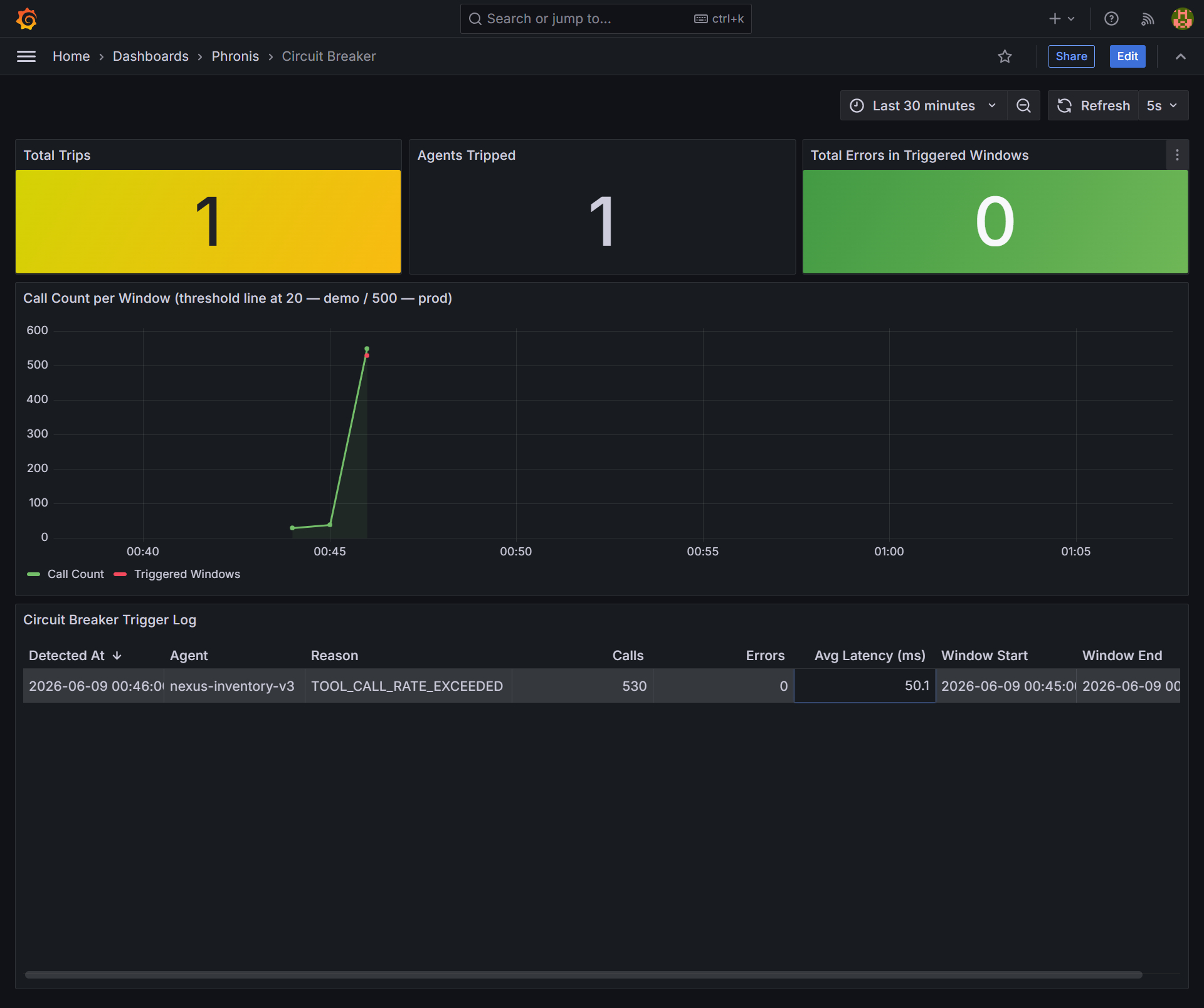Click the Agents Tripped value 1

point(602,221)
